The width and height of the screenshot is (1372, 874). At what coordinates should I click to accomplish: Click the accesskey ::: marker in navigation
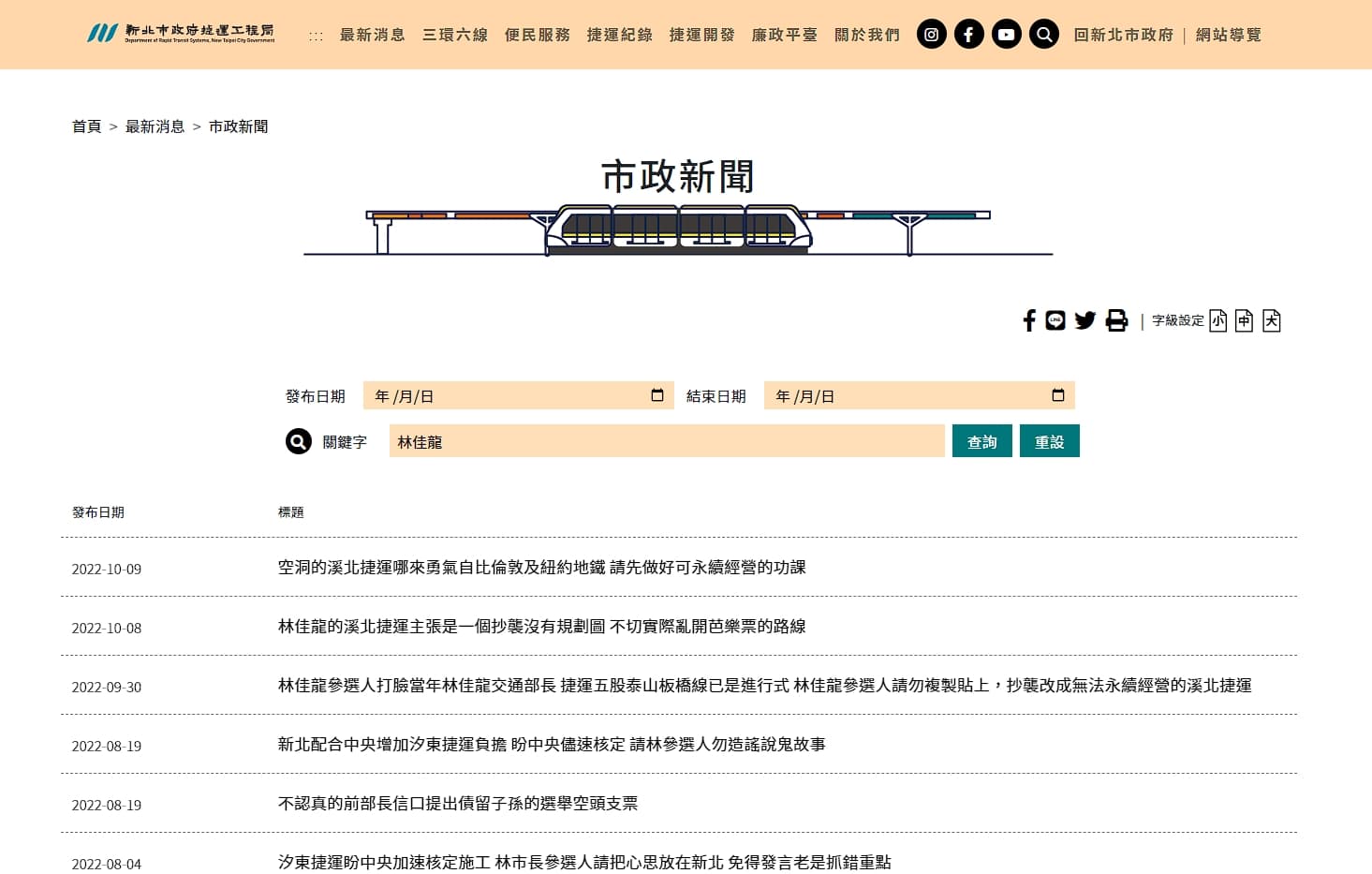tap(317, 36)
